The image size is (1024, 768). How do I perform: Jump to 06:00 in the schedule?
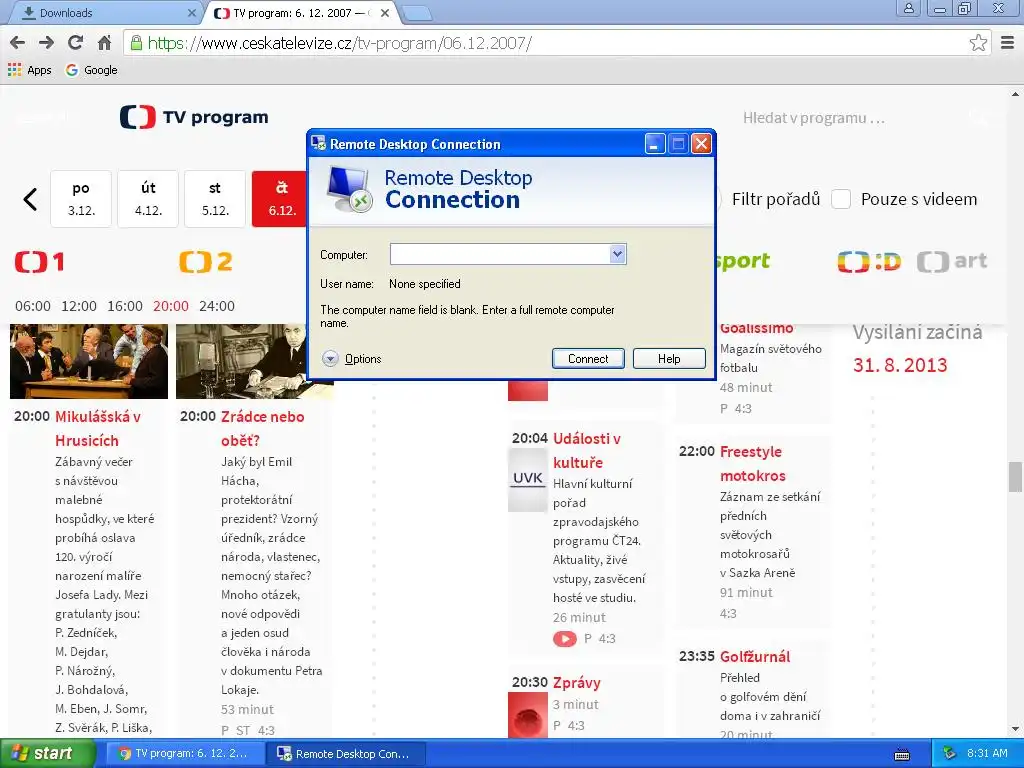coord(33,306)
